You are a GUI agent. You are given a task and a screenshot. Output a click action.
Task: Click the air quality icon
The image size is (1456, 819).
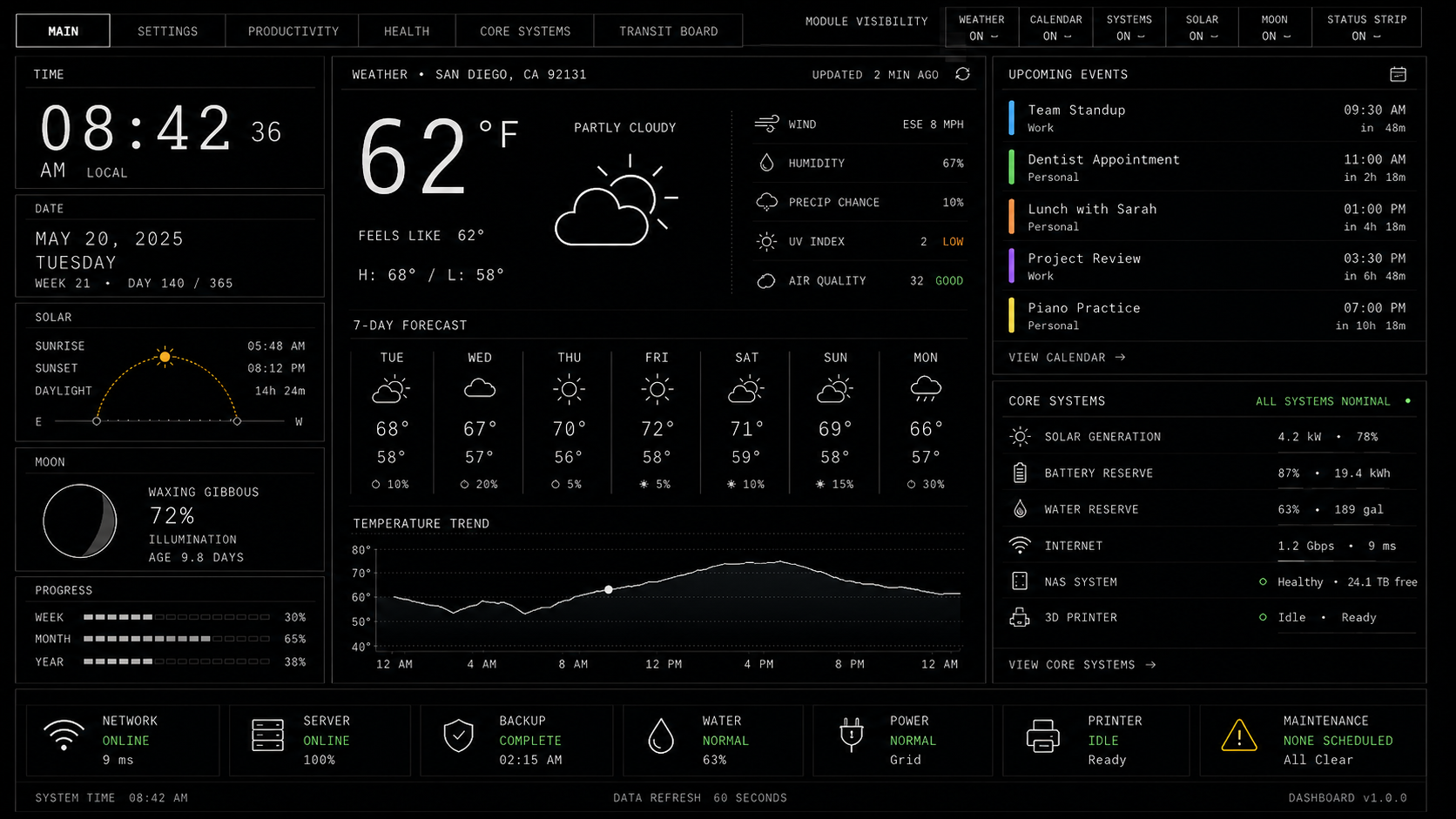click(x=766, y=280)
